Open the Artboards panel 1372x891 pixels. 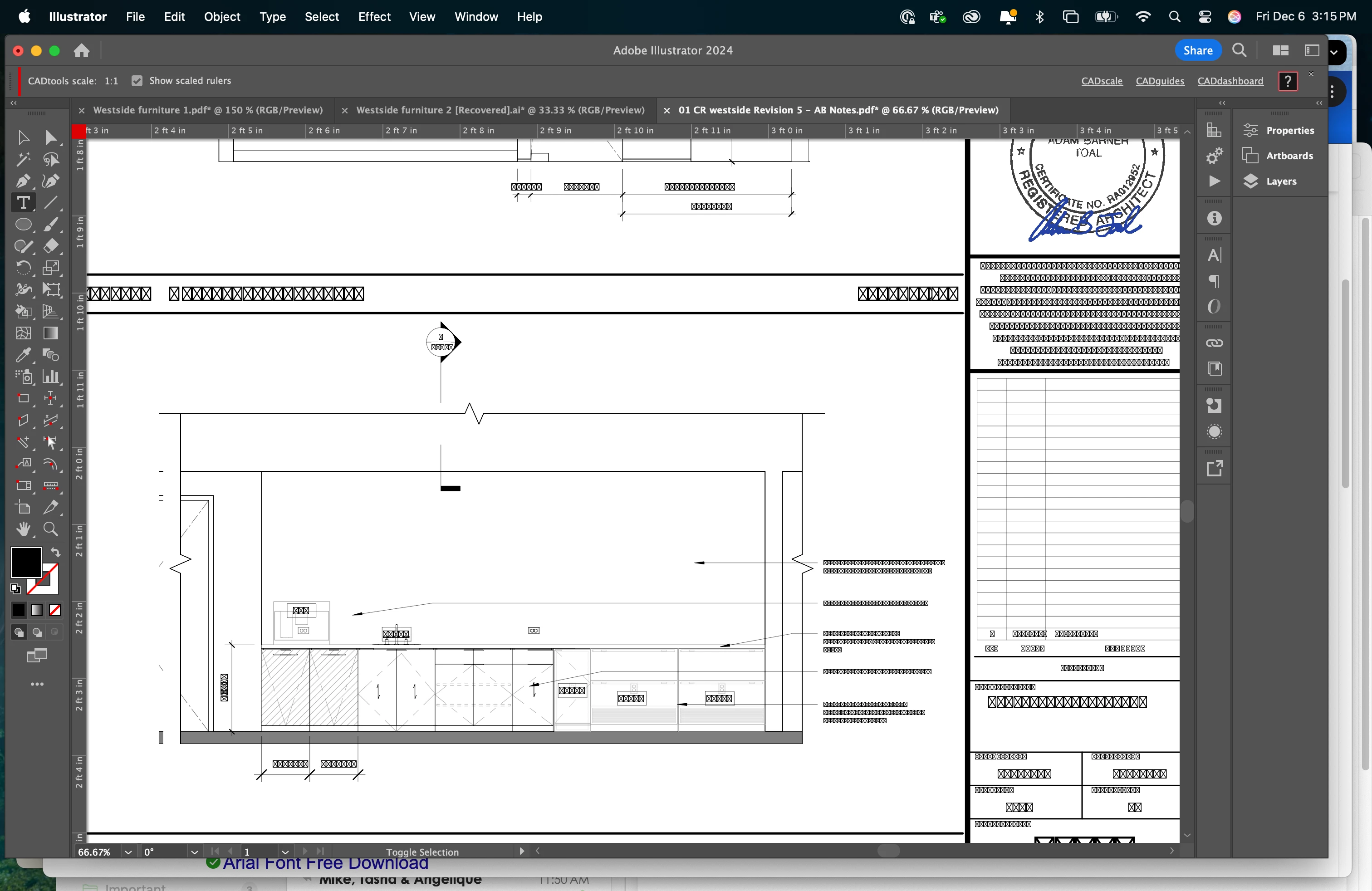pos(1289,156)
